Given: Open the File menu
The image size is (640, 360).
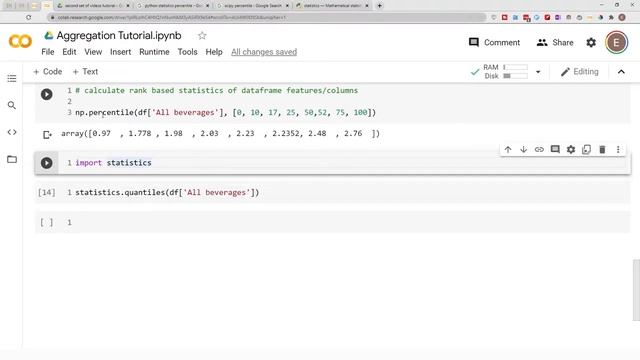Looking at the screenshot, I should coord(48,52).
